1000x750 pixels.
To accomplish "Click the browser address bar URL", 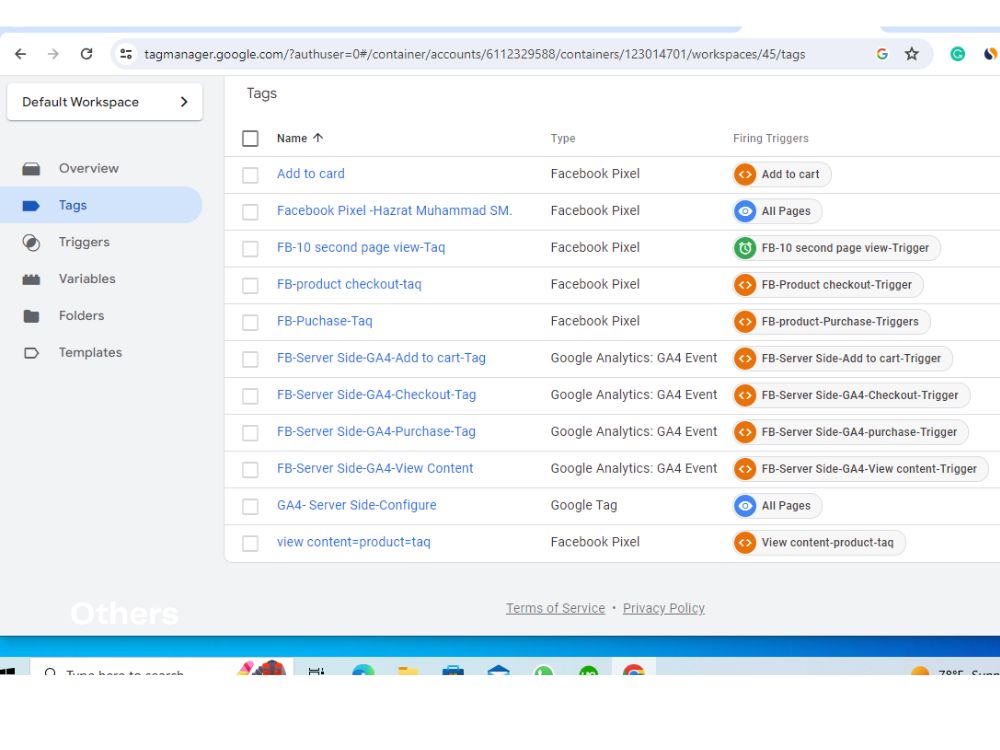I will point(474,54).
